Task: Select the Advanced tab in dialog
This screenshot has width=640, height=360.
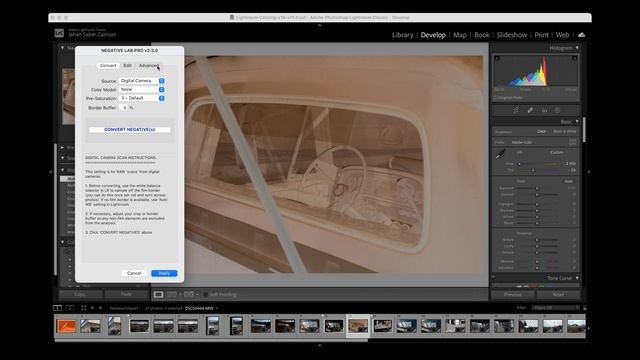Action: [149, 65]
